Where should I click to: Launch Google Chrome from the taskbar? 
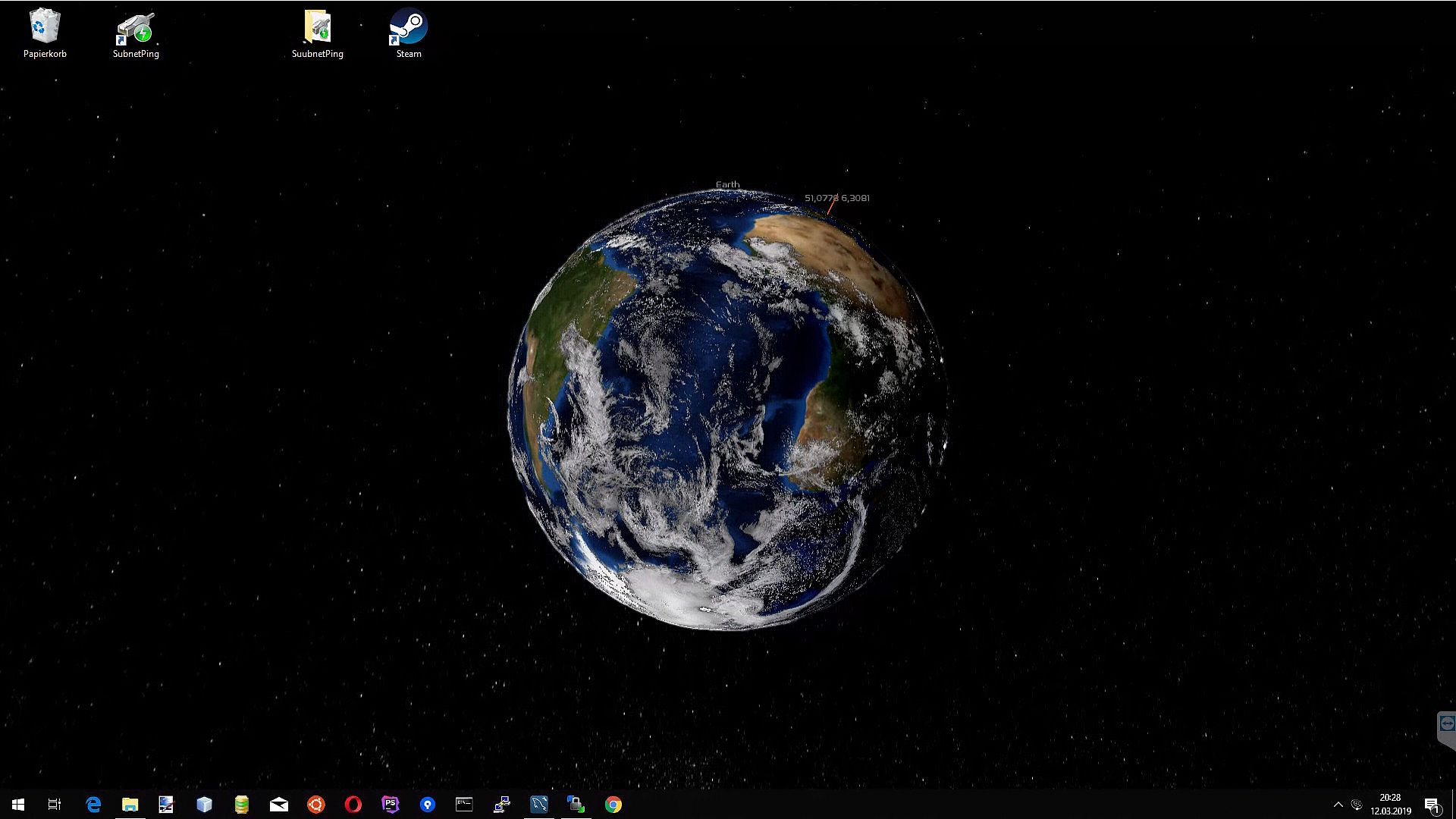click(613, 805)
